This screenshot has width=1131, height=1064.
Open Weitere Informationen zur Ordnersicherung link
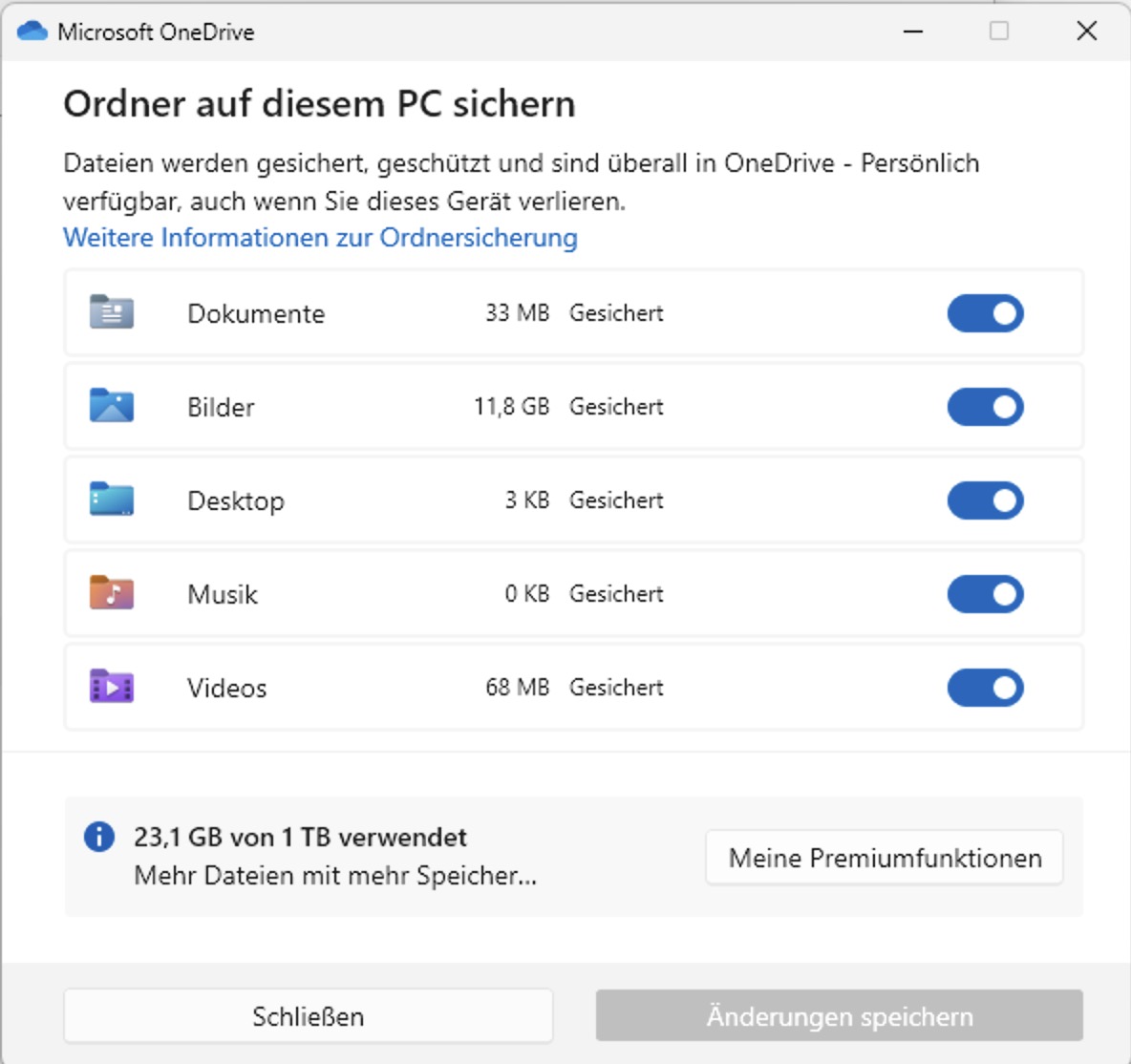320,237
